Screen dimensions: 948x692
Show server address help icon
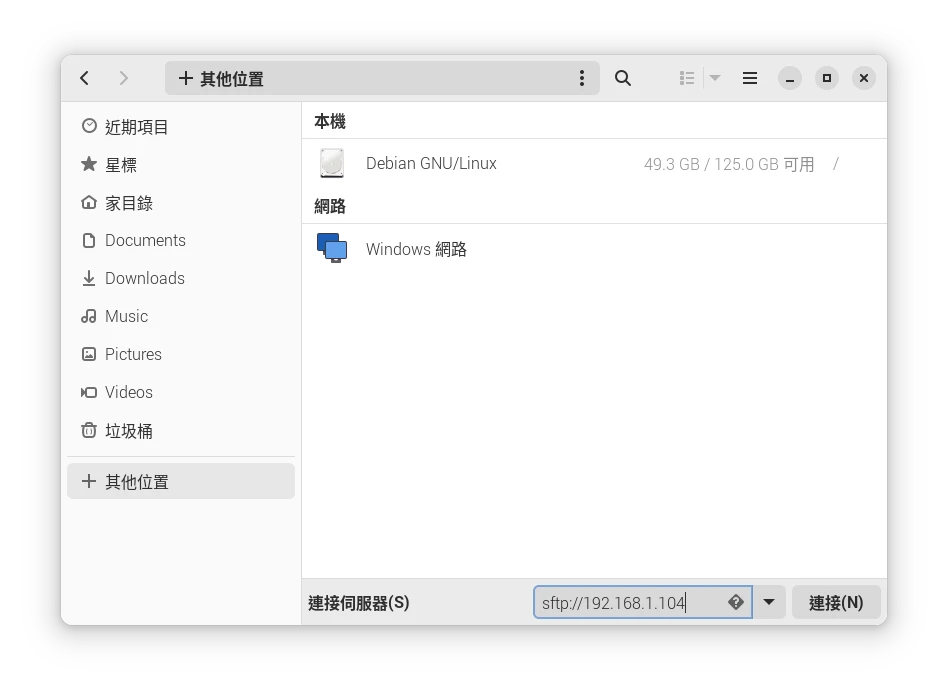point(736,602)
